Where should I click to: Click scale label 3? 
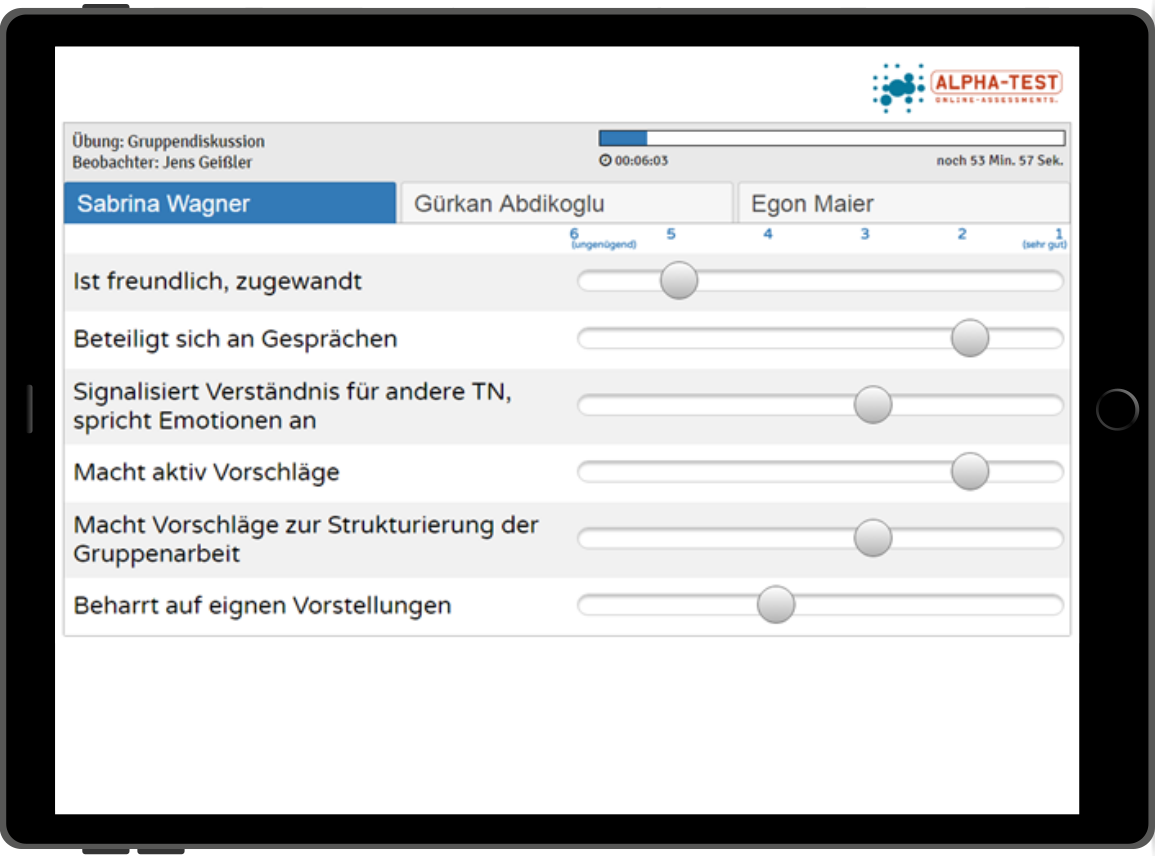865,234
